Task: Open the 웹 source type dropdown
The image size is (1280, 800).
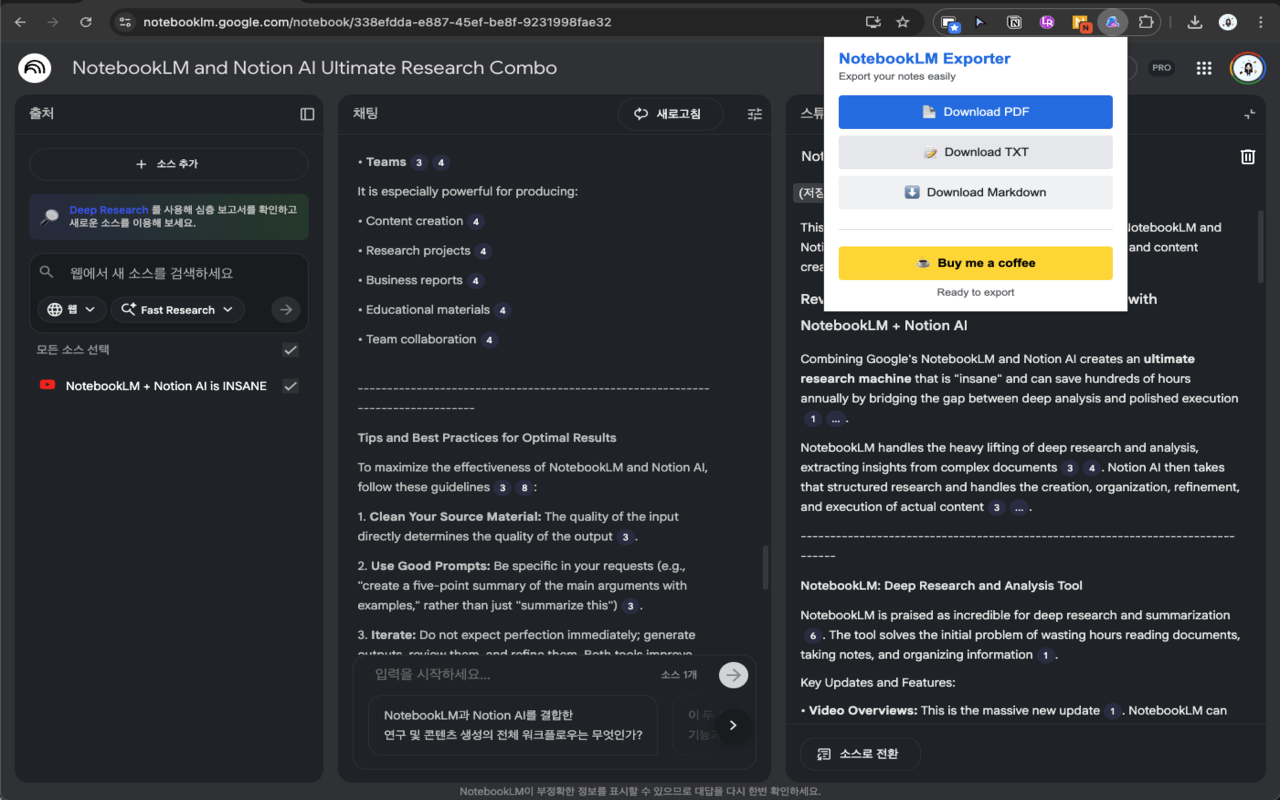Action: [x=71, y=309]
